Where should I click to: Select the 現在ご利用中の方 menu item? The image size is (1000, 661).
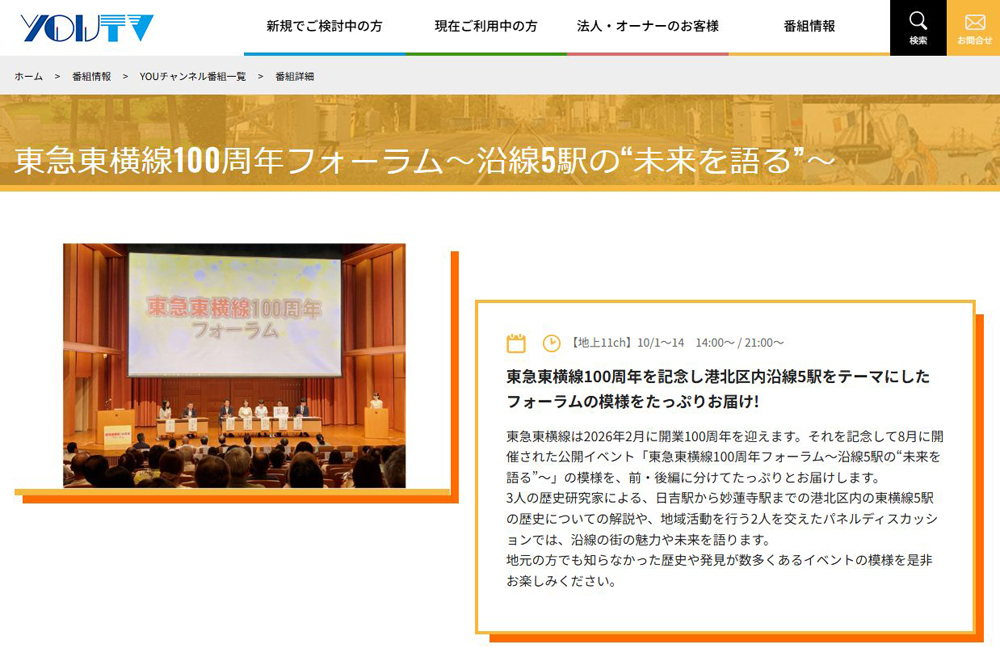click(x=486, y=27)
